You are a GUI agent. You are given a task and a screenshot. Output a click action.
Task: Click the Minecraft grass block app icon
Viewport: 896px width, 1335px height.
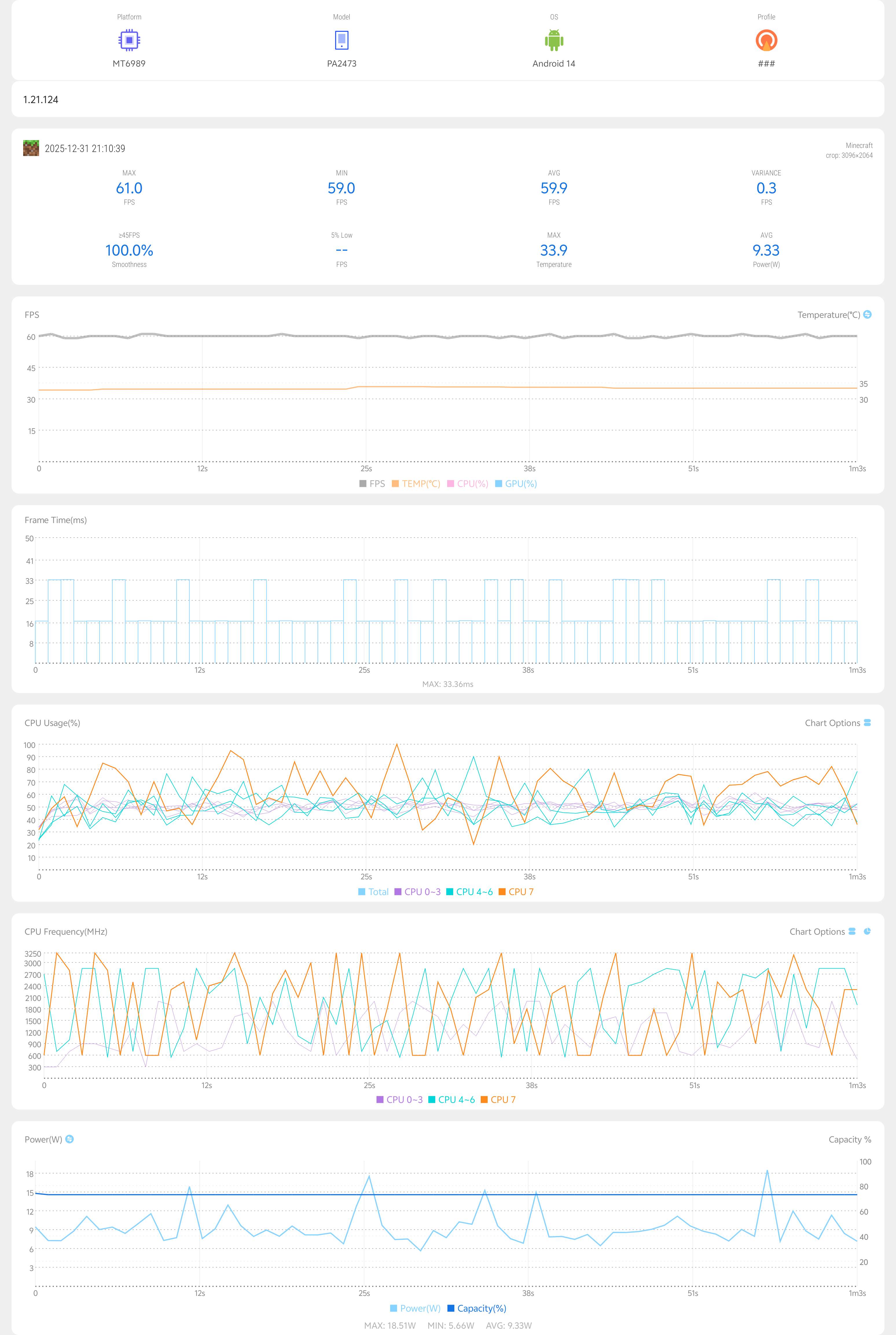(x=31, y=148)
